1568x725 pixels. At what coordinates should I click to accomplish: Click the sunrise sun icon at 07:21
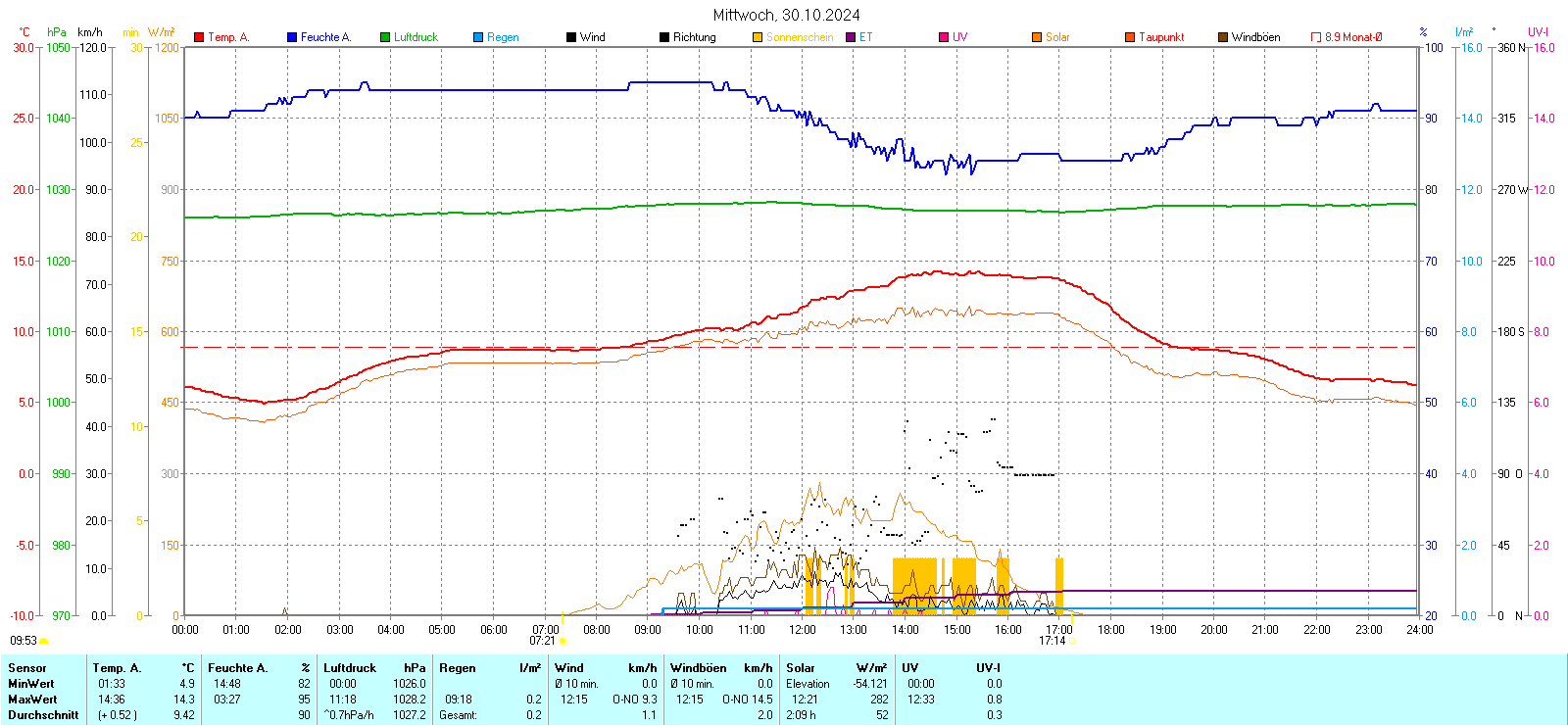[x=563, y=641]
